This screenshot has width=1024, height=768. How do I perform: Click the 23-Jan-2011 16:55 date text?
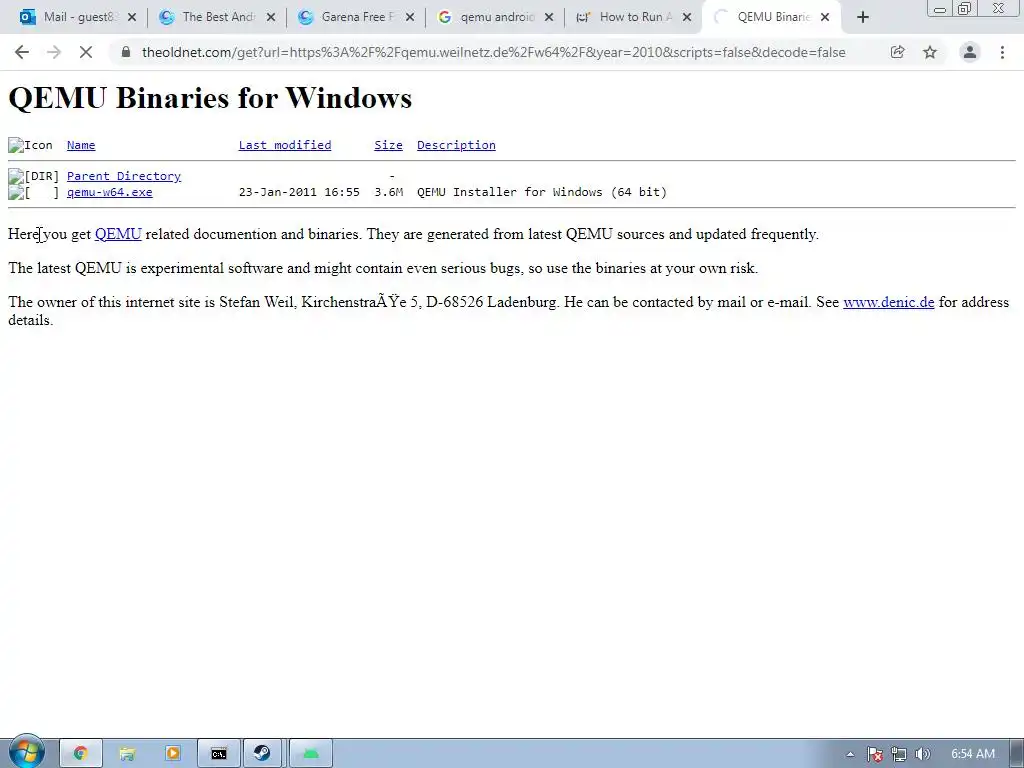point(299,192)
